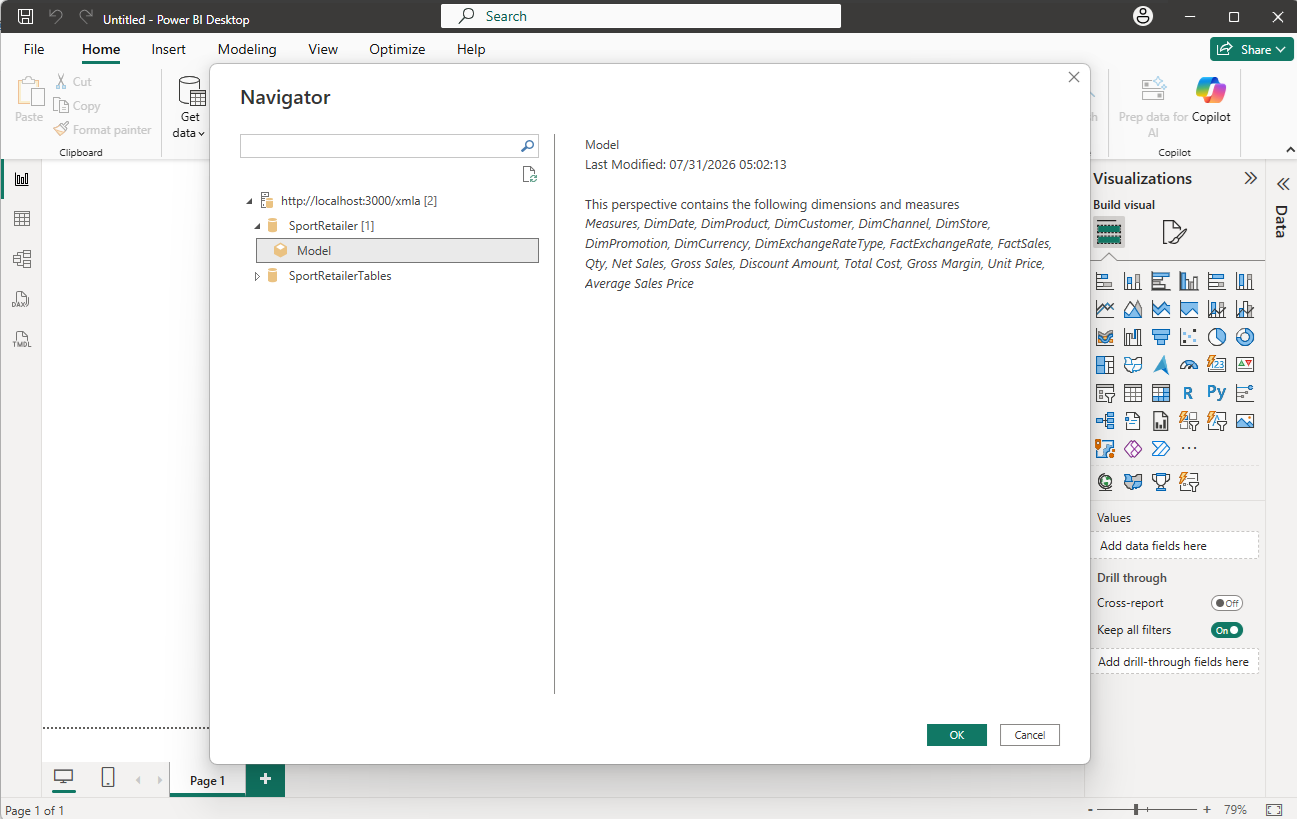Open the Optimize ribbon tab

[397, 49]
